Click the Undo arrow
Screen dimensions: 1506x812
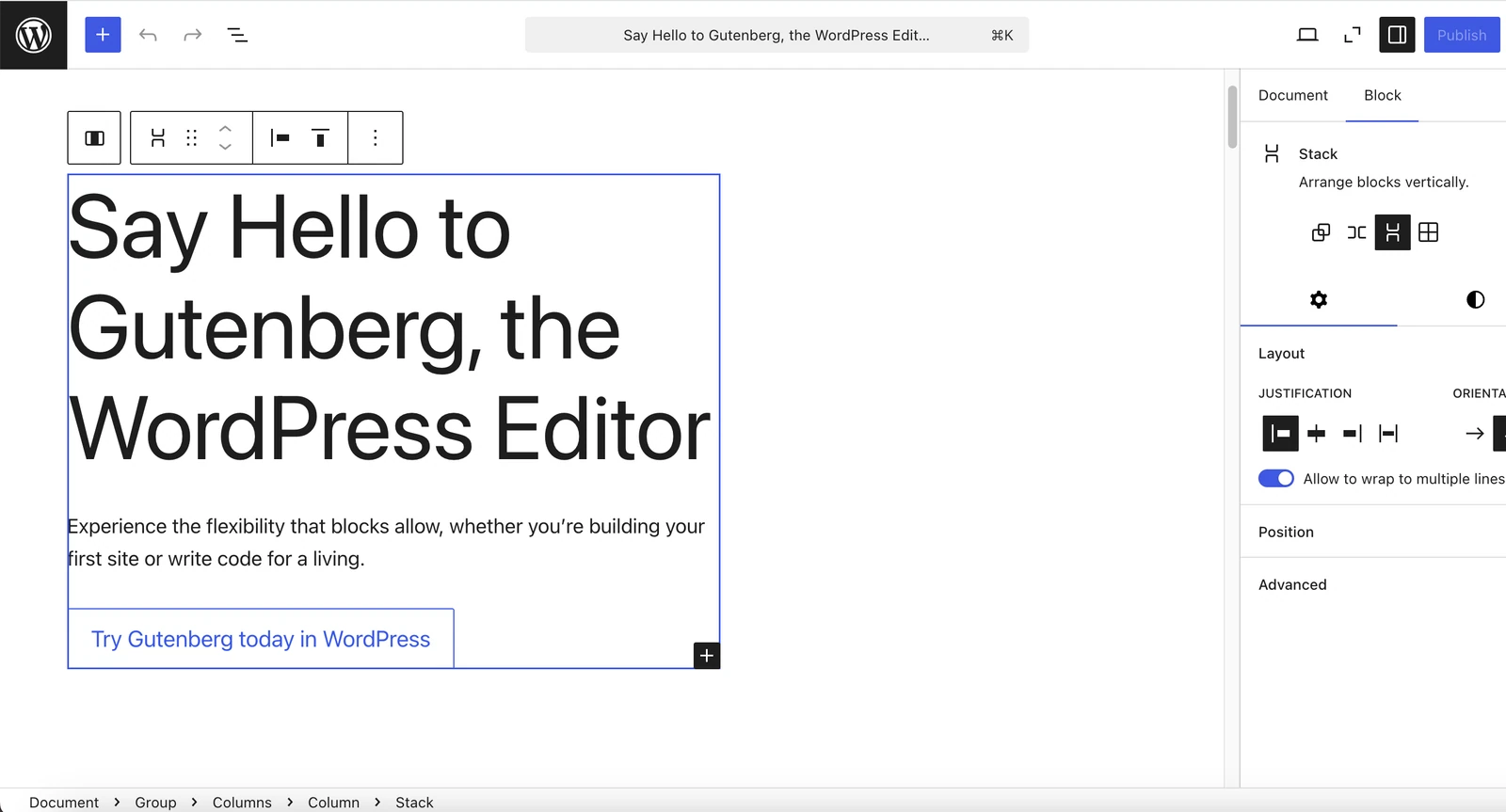pos(148,35)
